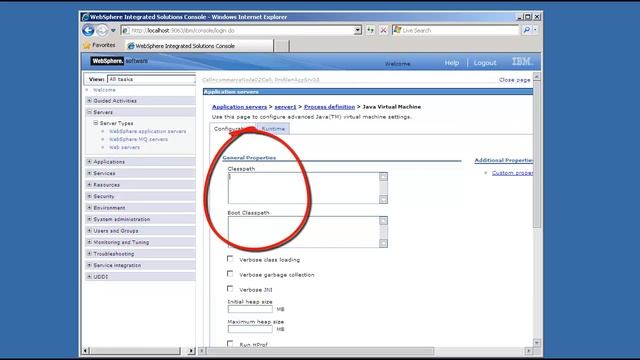Enable Verbose class loading checkbox
This screenshot has width=640, height=360.
click(x=230, y=259)
